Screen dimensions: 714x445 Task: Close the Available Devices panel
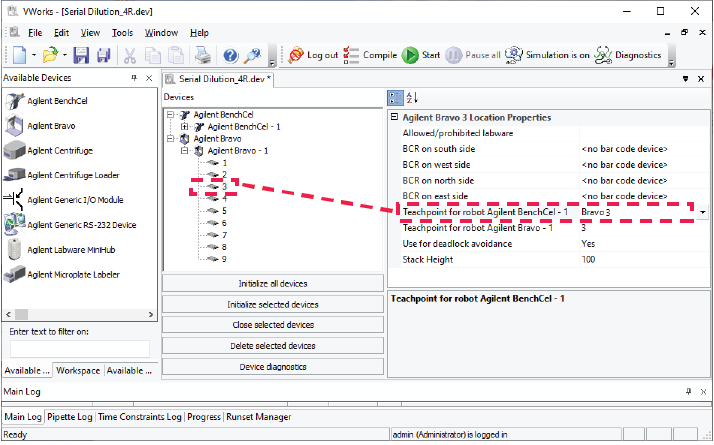tap(149, 78)
